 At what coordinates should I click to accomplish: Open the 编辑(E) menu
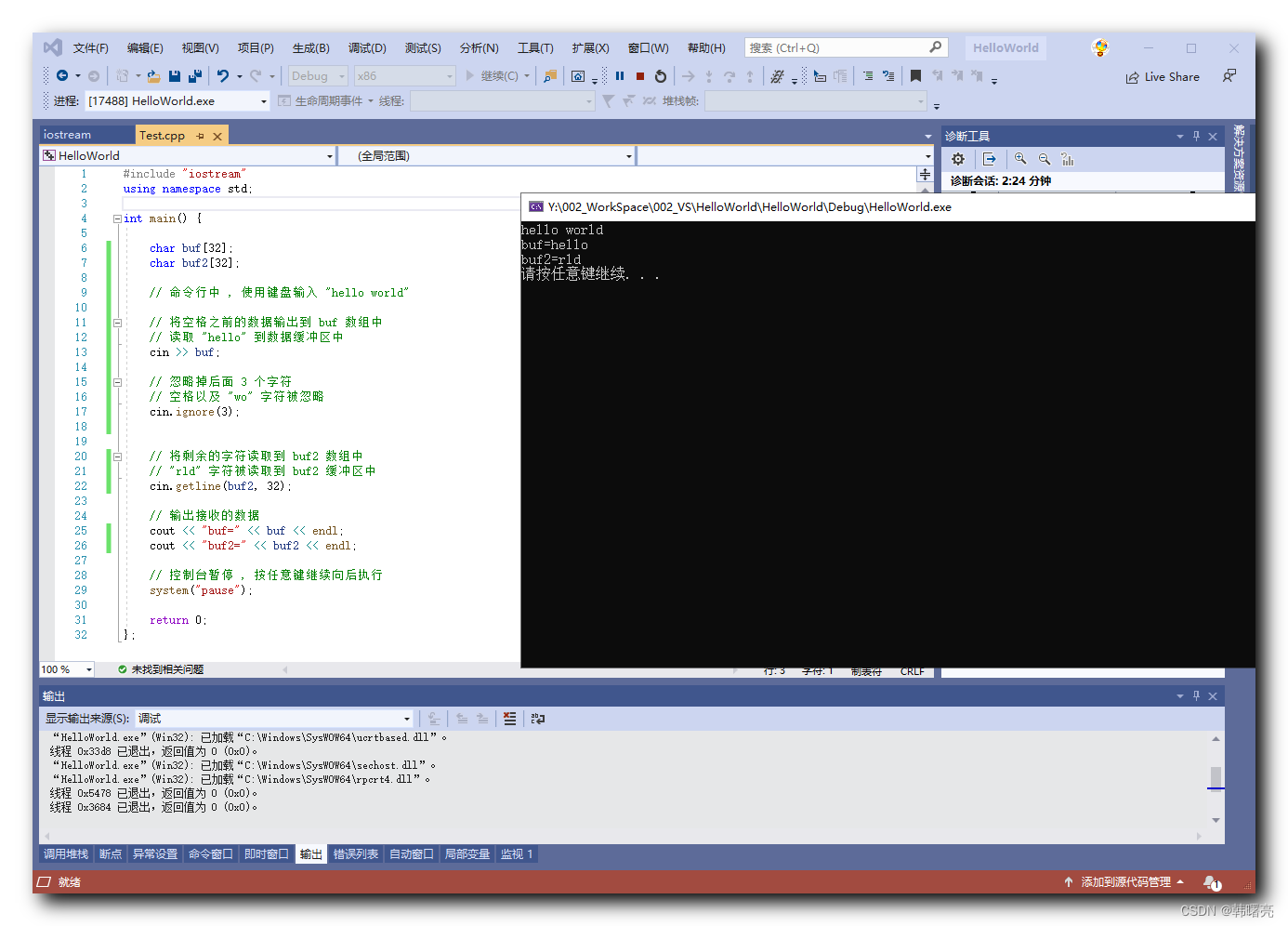click(145, 48)
